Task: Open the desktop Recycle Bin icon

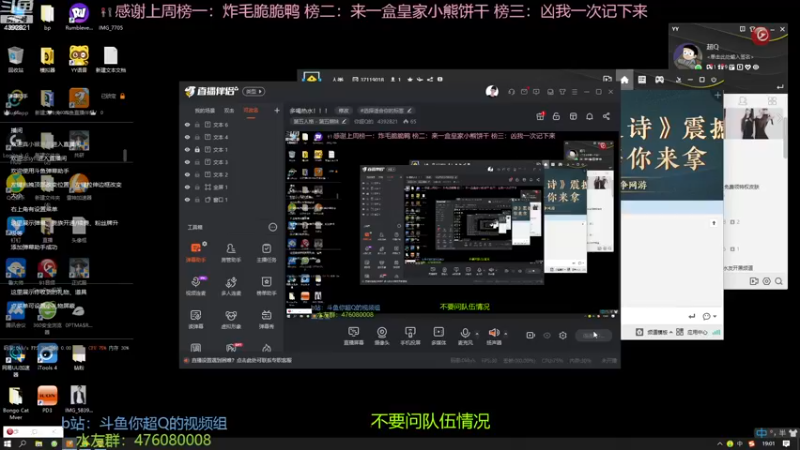Action: tap(16, 59)
